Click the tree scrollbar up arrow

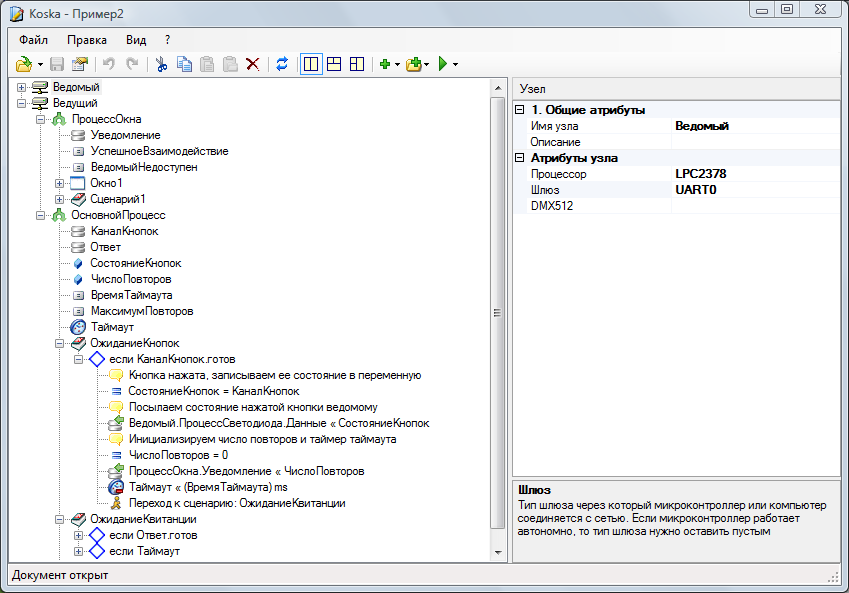click(x=498, y=88)
